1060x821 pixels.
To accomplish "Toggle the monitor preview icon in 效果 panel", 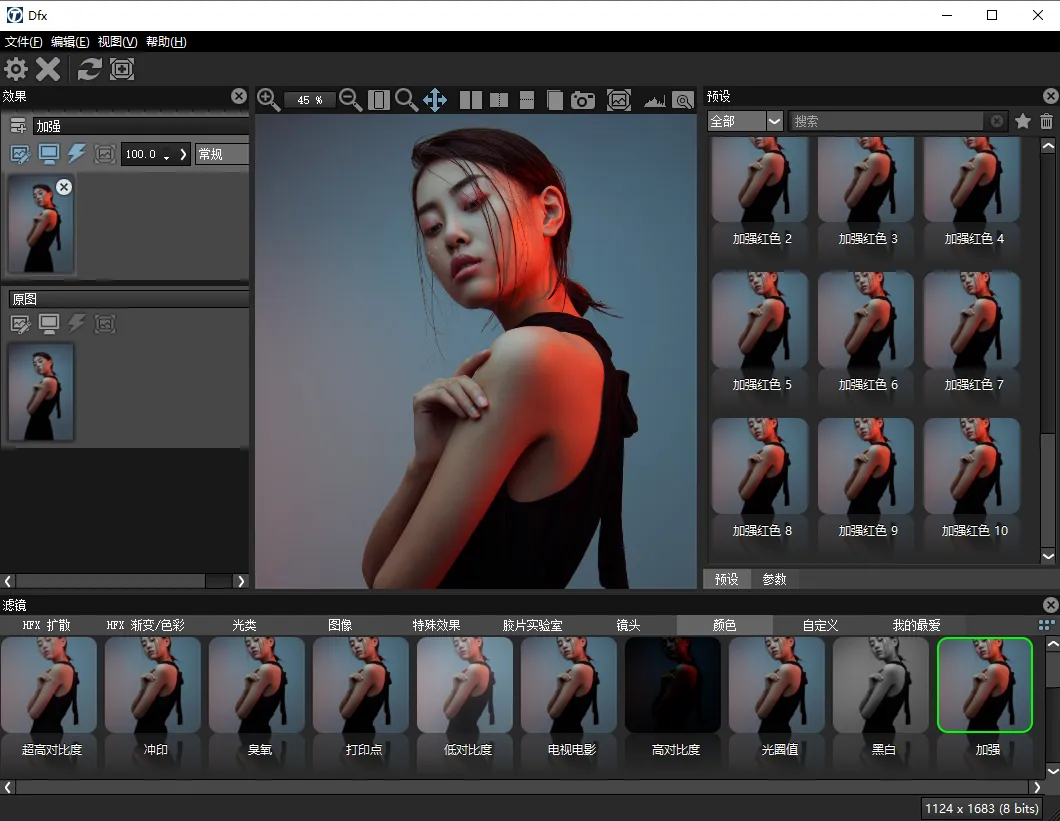I will click(x=49, y=154).
